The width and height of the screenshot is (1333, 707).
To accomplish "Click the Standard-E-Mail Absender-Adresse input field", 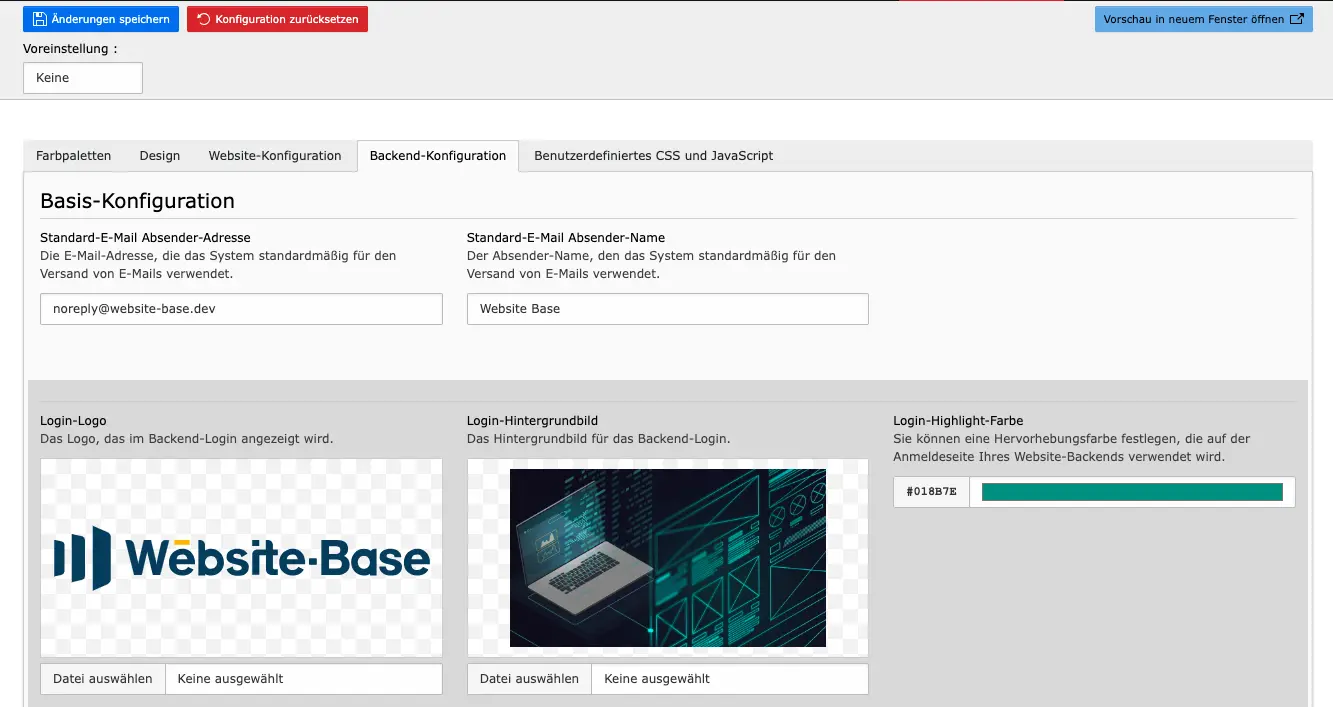I will (240, 309).
